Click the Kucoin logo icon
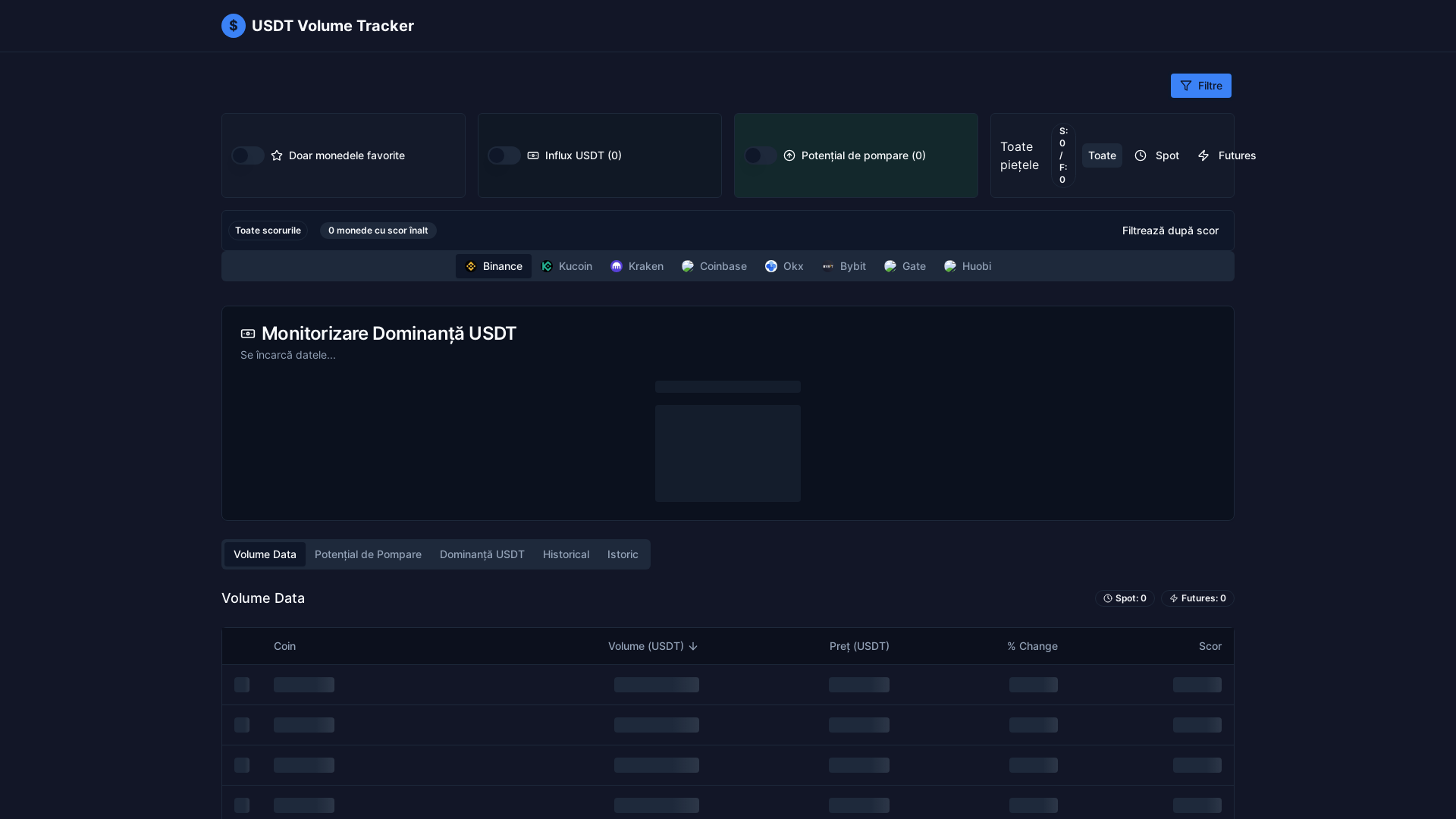Screen dimensions: 1456x819 click(547, 266)
